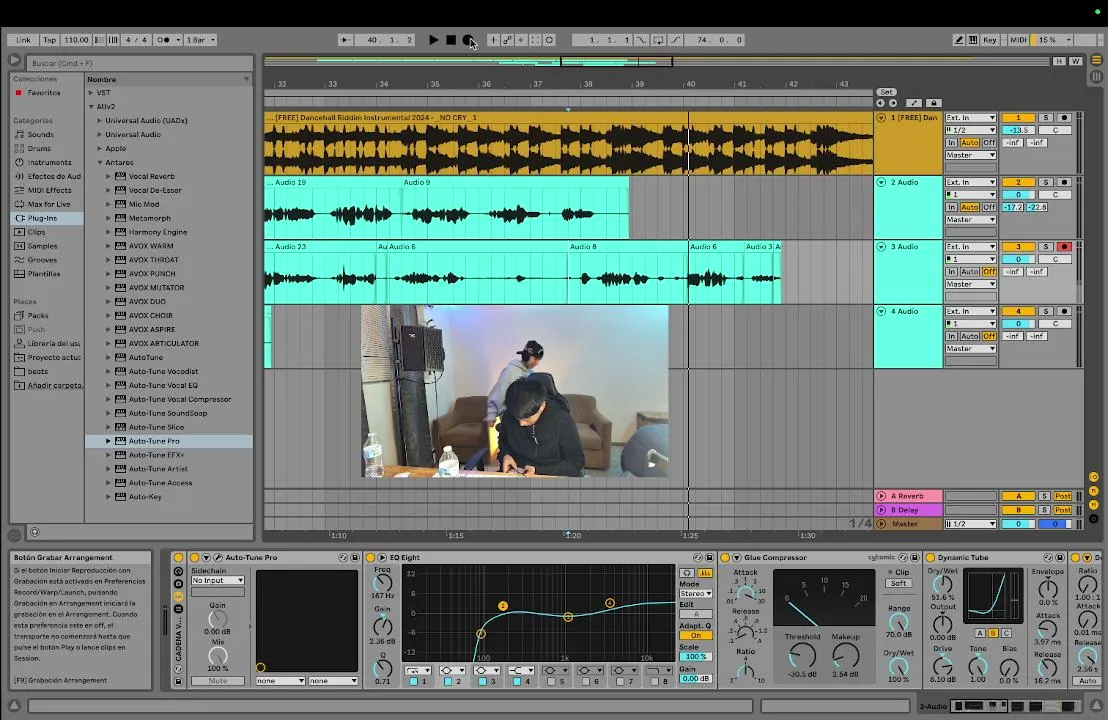Select Vocal Reverb plug-in
The image size is (1108, 720).
pos(151,177)
